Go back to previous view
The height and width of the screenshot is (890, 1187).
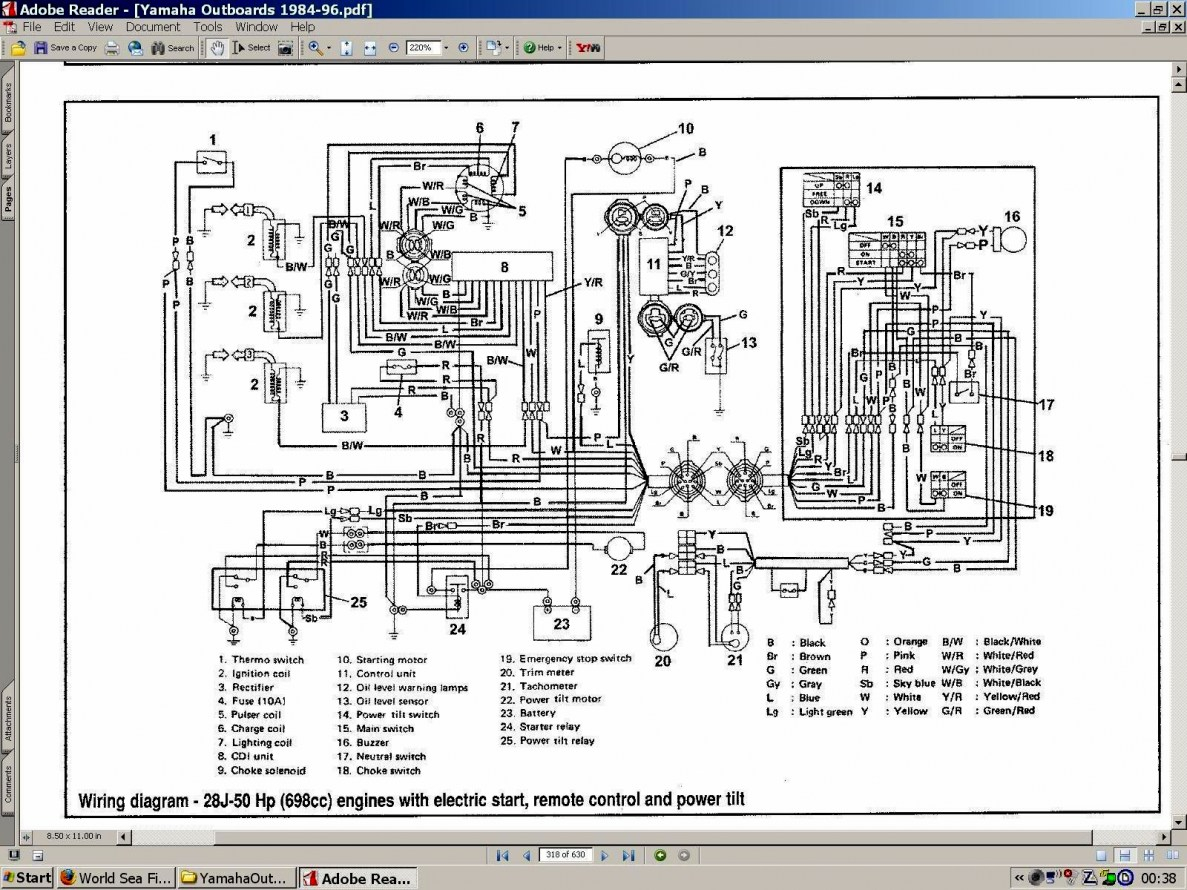pos(660,855)
